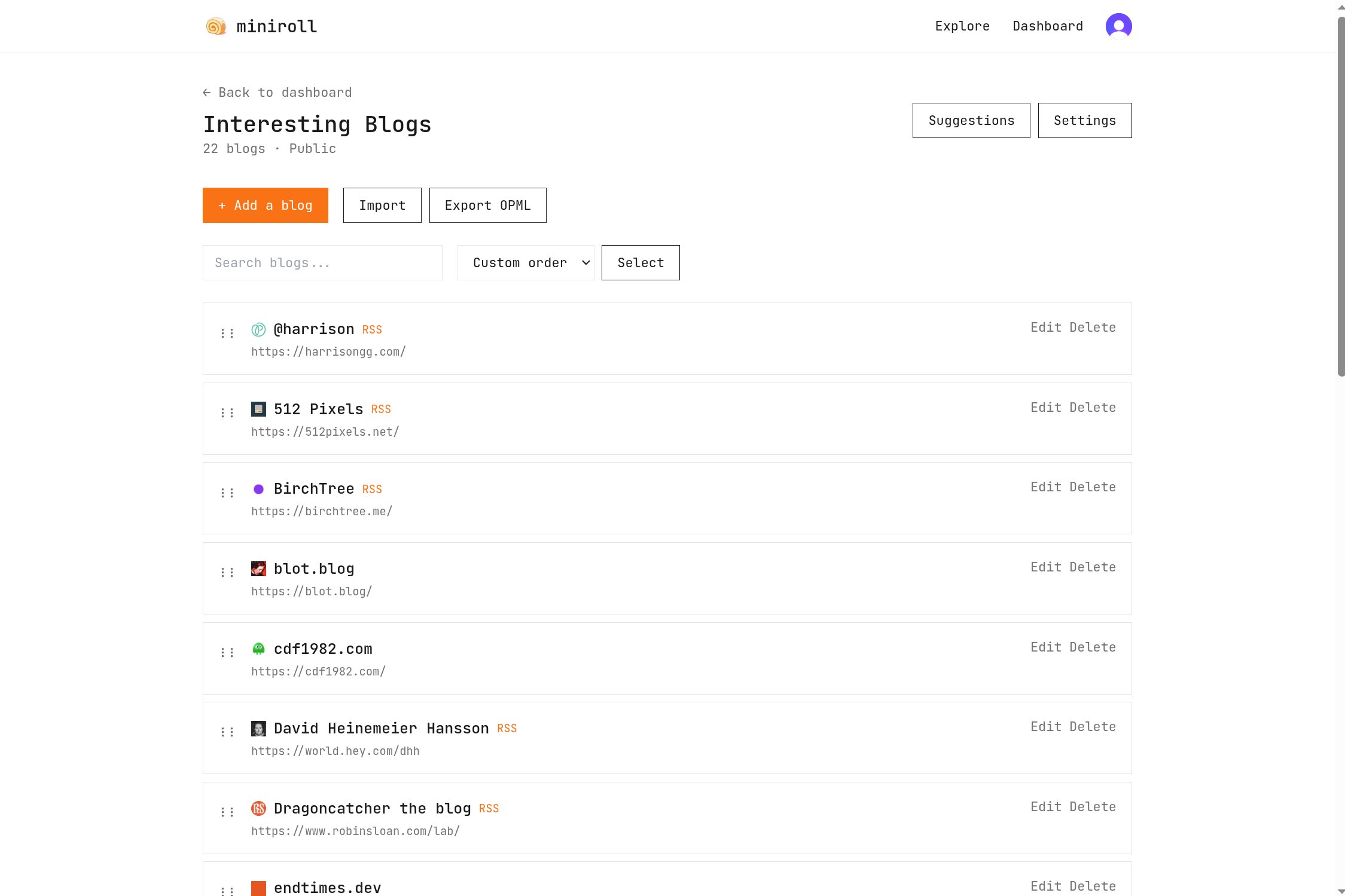1345x896 pixels.
Task: Click the cdf1982.com ghost favicon
Action: (258, 649)
